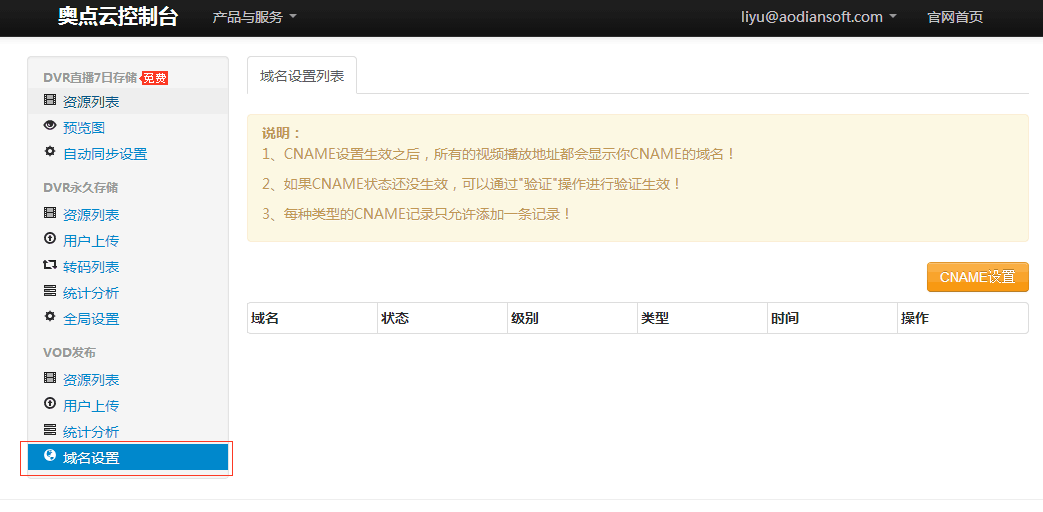Click stats icon beside DVR永久存储 统计分析
This screenshot has height=512, width=1043.
click(50, 291)
